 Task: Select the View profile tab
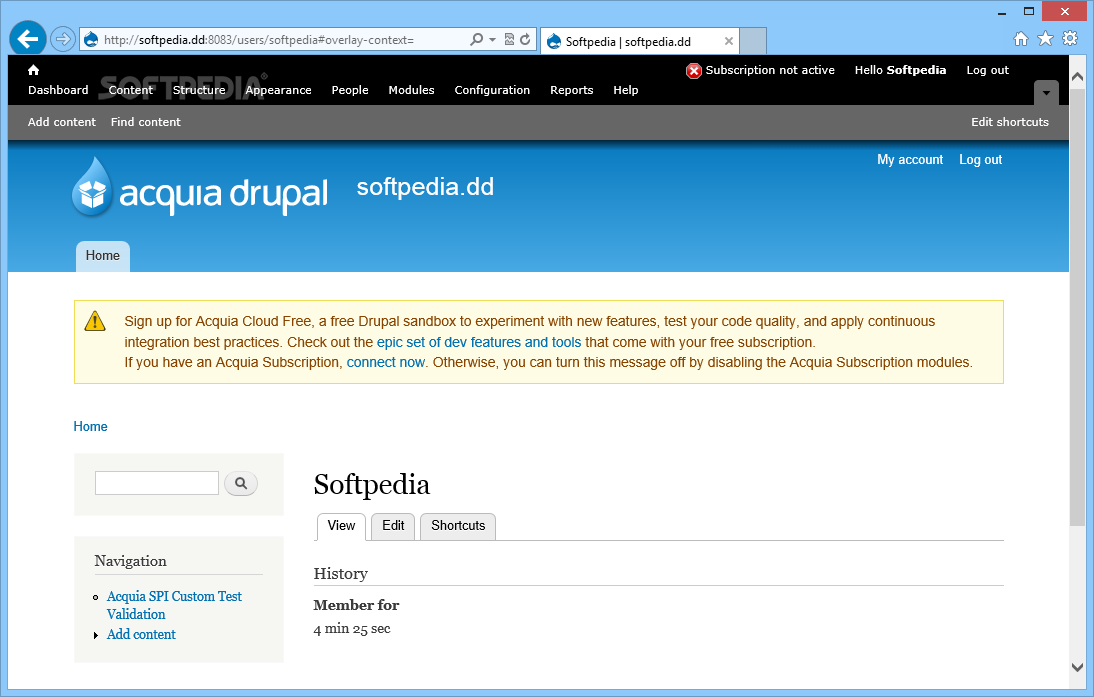pyautogui.click(x=341, y=526)
